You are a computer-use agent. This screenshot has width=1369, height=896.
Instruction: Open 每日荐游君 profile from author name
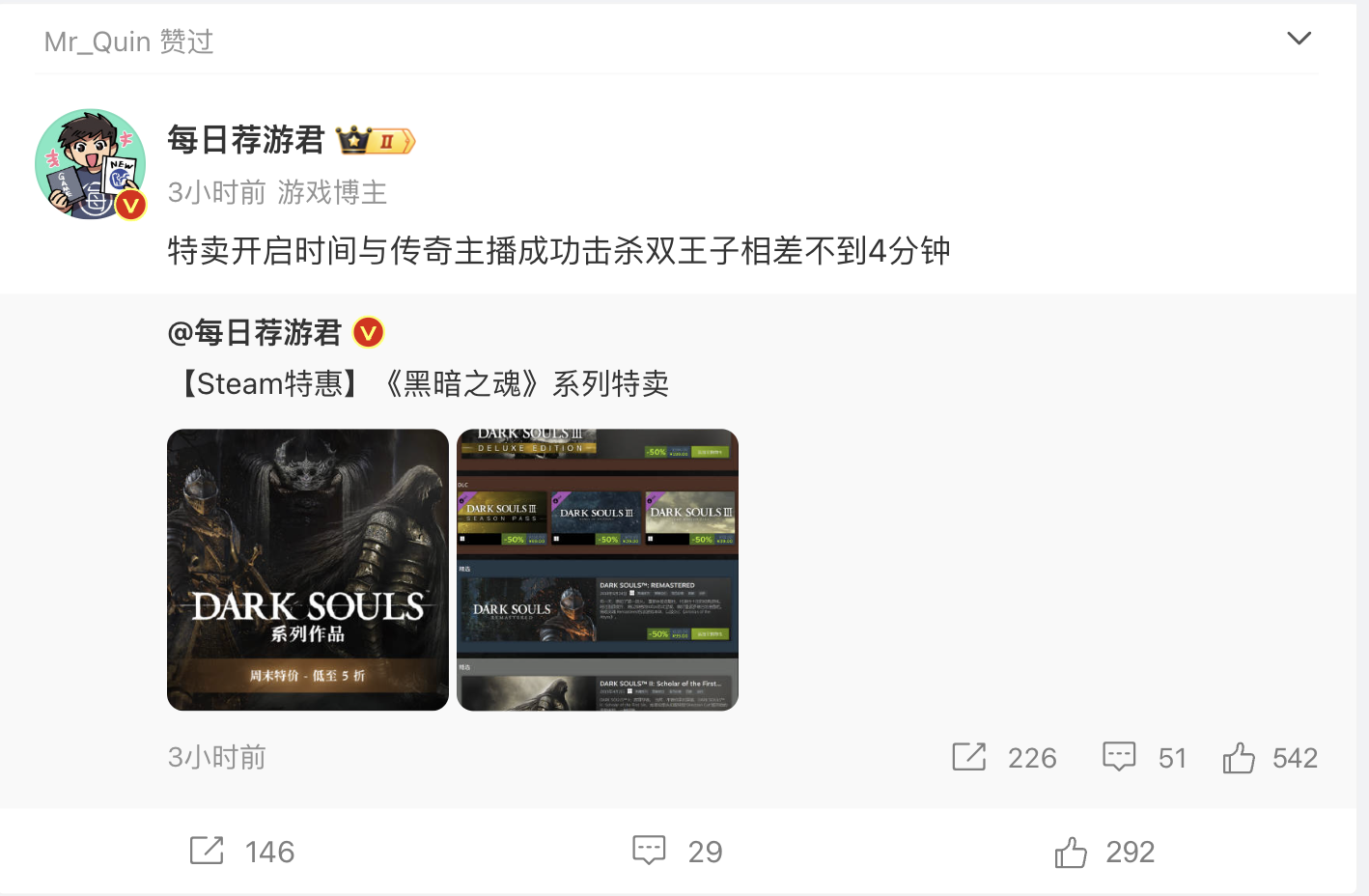pos(246,140)
